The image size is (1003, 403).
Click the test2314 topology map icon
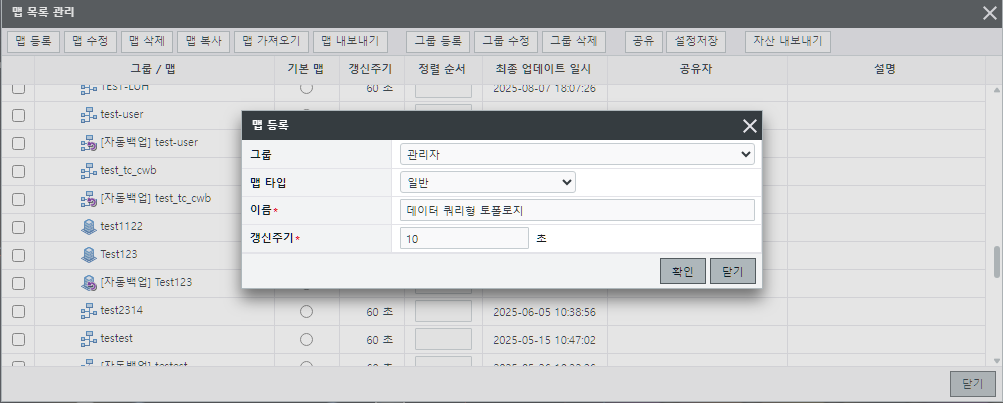pyautogui.click(x=88, y=311)
